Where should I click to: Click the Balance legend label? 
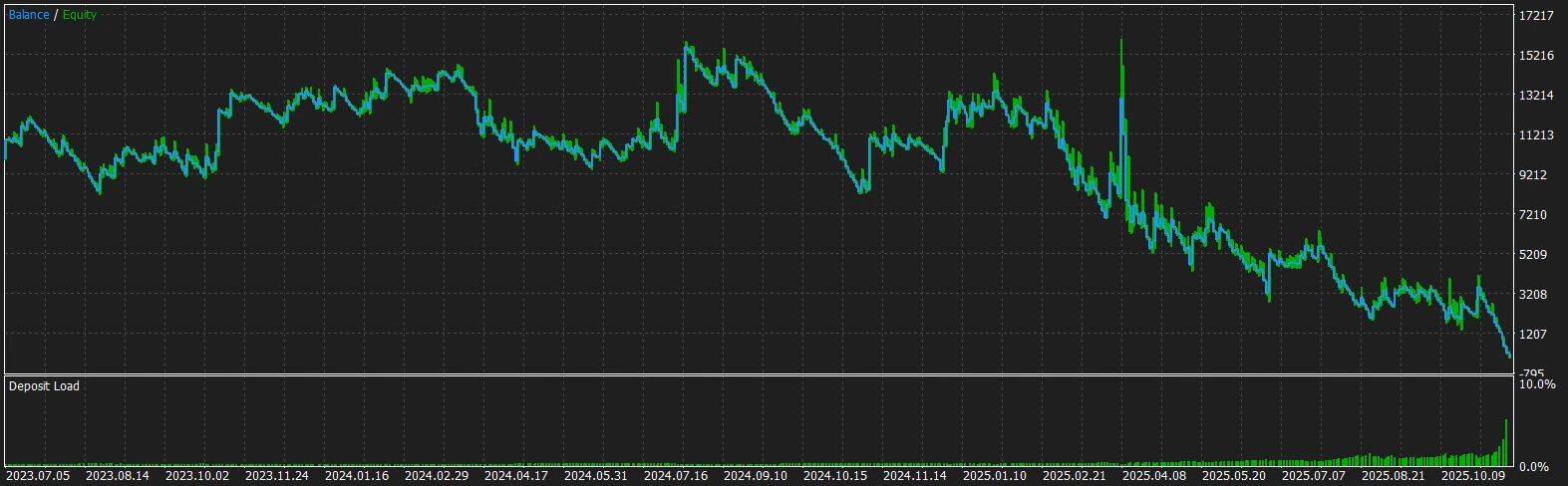tap(29, 15)
